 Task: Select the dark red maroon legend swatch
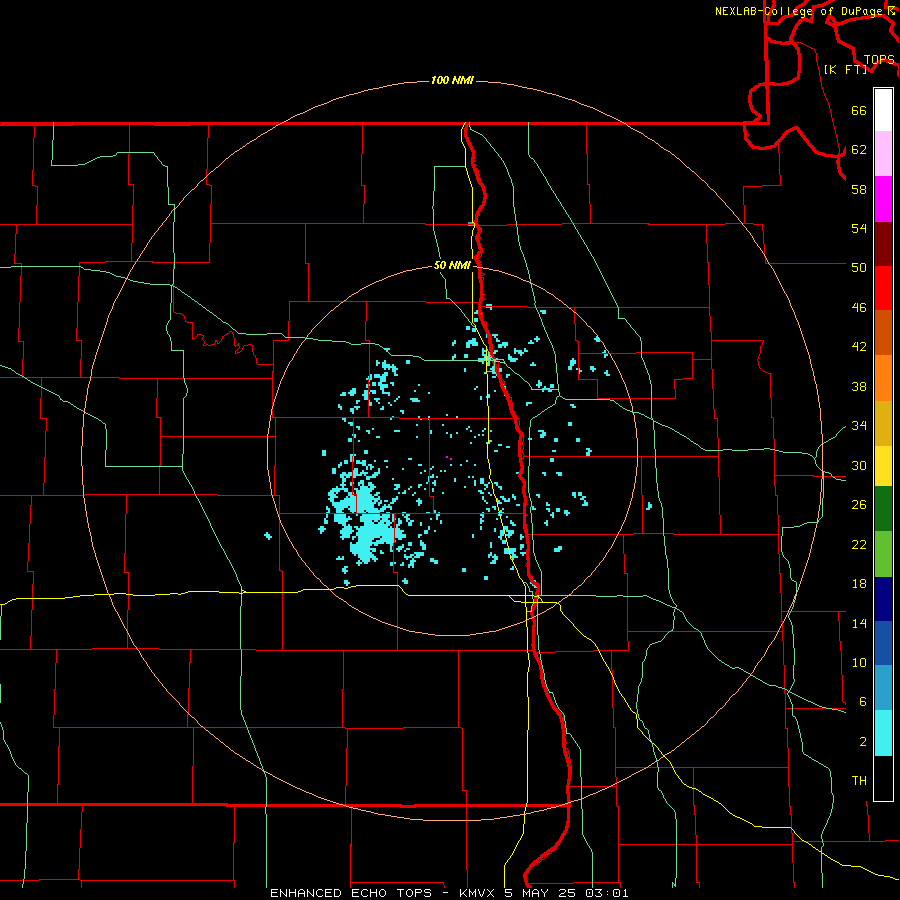[883, 244]
